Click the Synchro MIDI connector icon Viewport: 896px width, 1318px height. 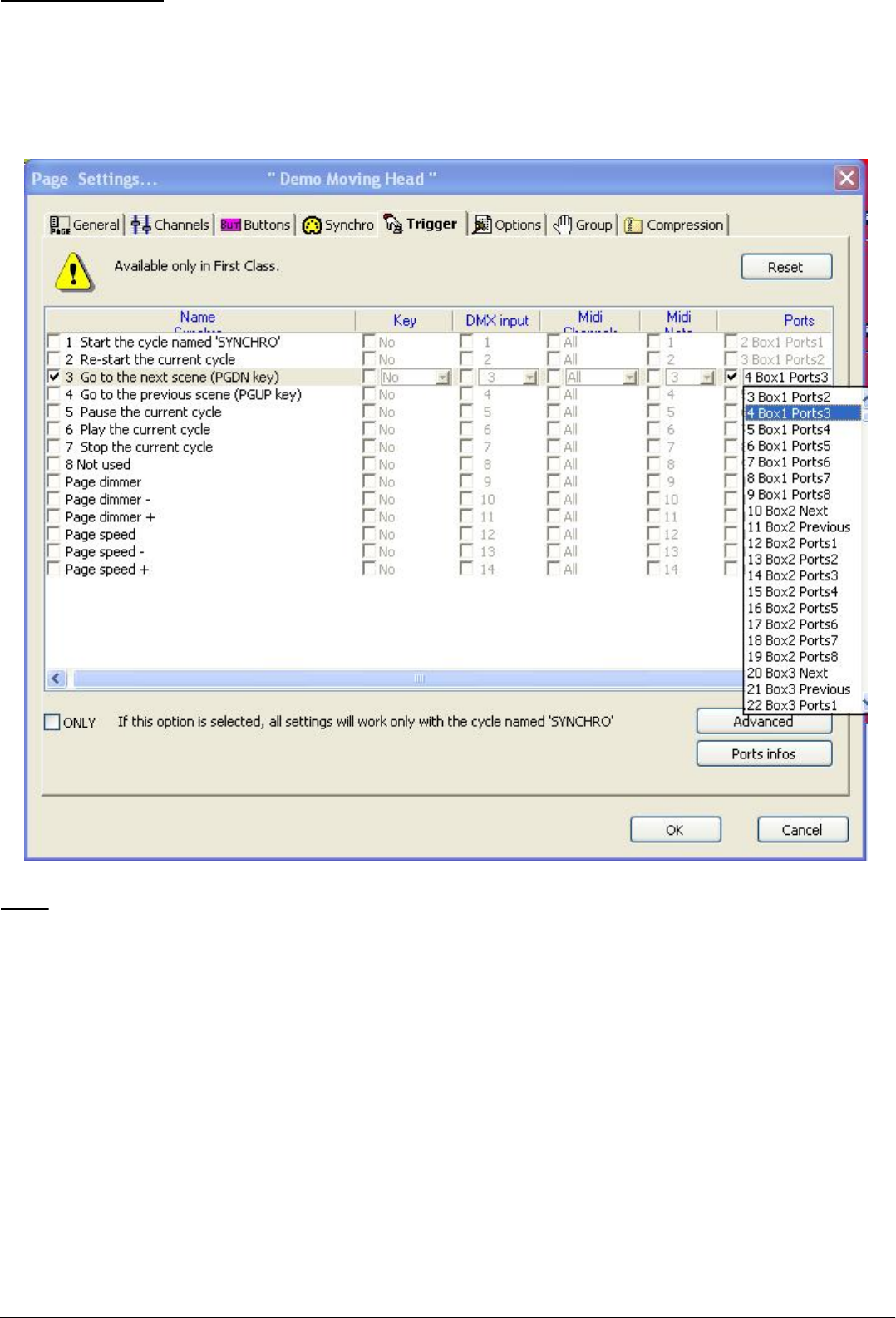(x=312, y=225)
